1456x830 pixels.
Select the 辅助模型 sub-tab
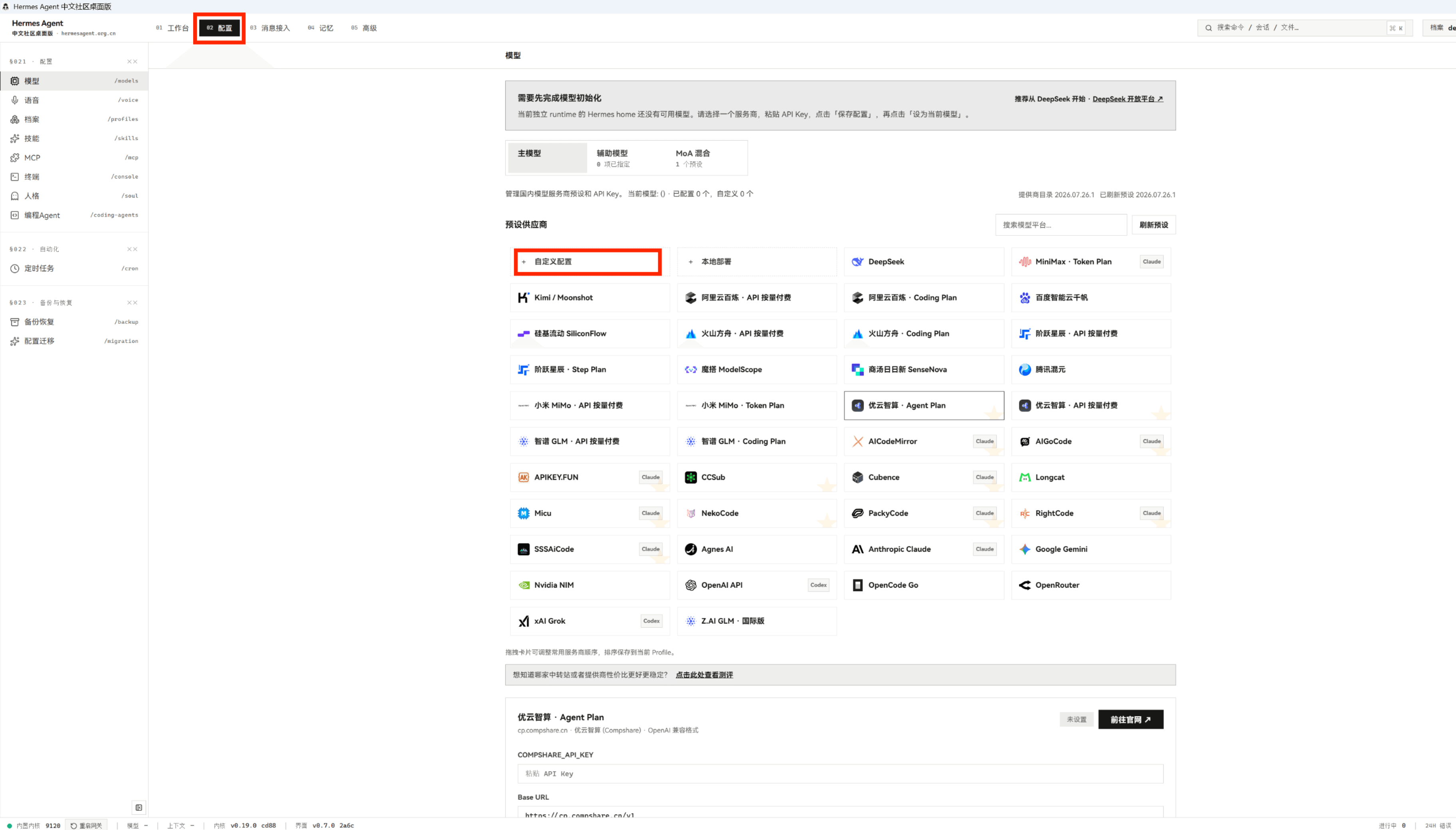click(x=626, y=158)
